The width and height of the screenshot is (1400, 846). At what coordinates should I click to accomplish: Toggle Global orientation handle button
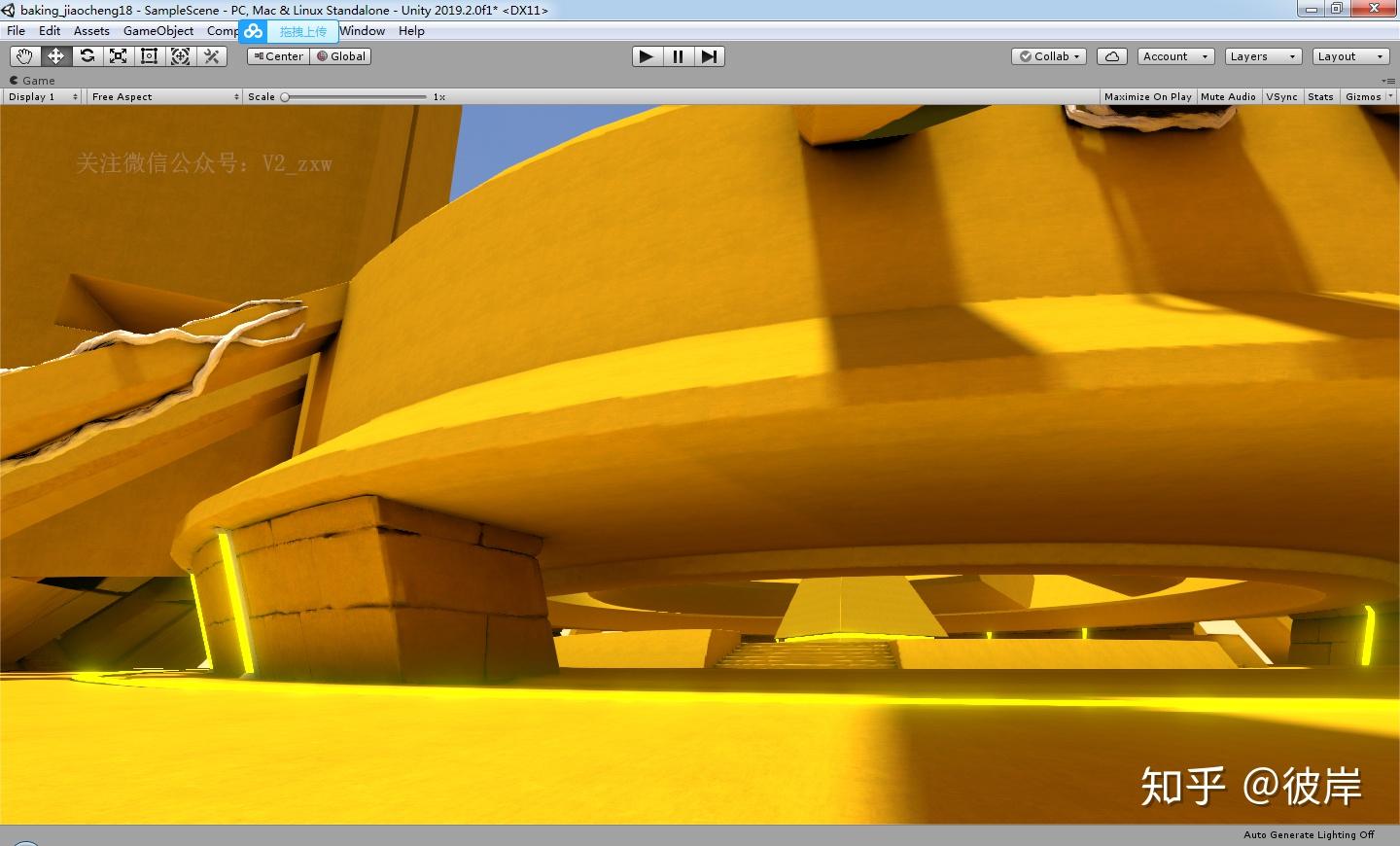click(x=340, y=56)
